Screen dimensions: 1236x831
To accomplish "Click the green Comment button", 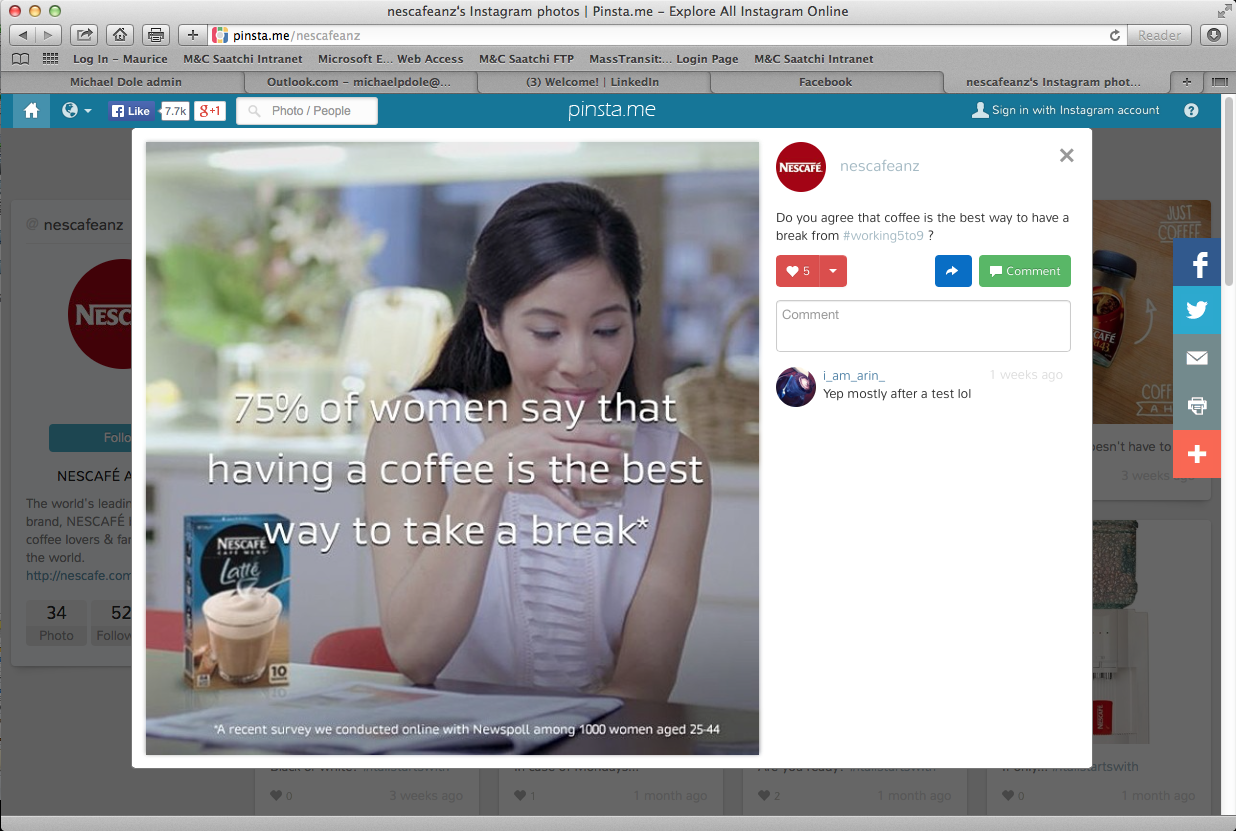I will point(1024,271).
